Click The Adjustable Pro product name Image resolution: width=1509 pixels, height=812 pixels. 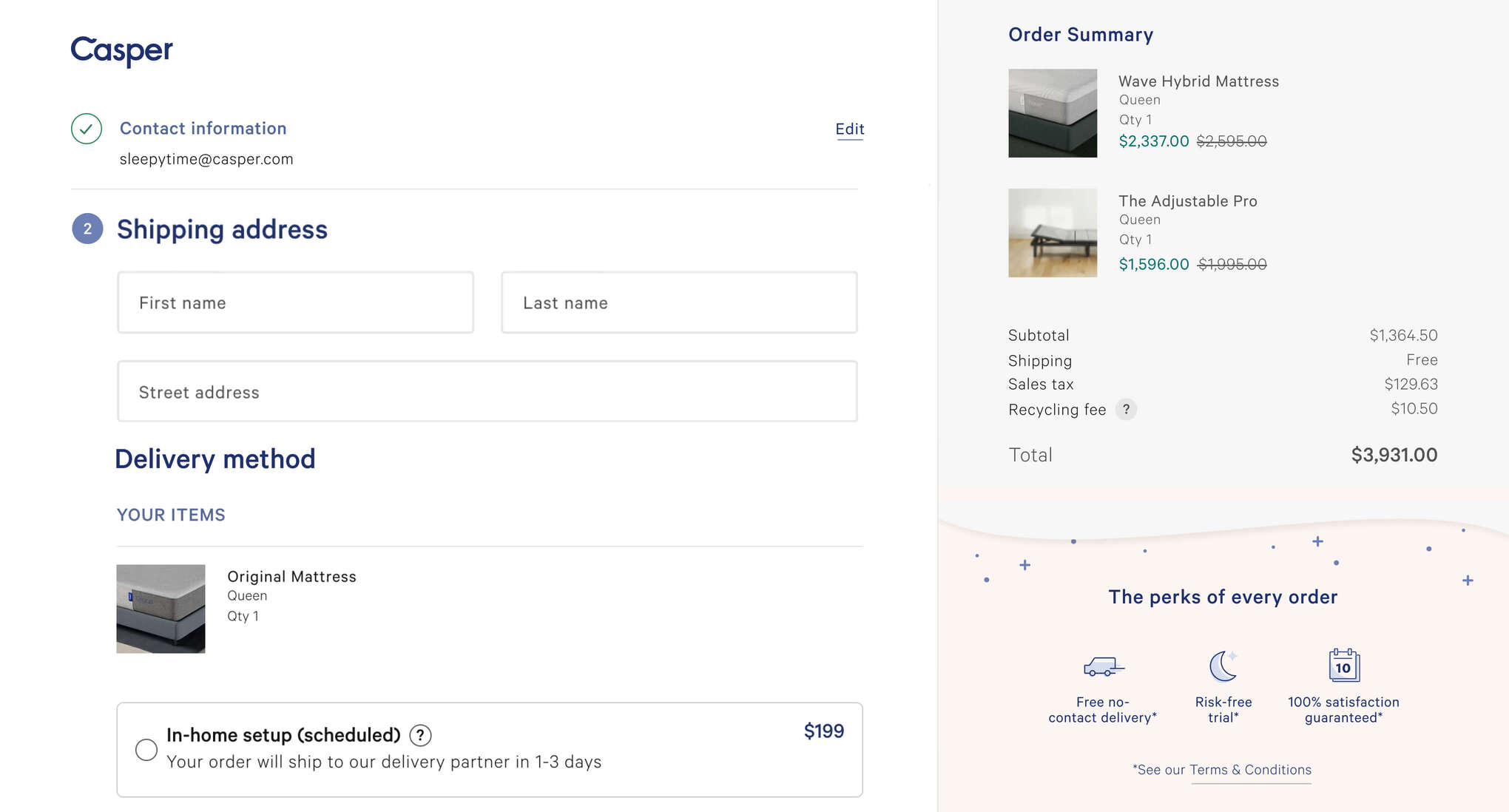point(1187,201)
